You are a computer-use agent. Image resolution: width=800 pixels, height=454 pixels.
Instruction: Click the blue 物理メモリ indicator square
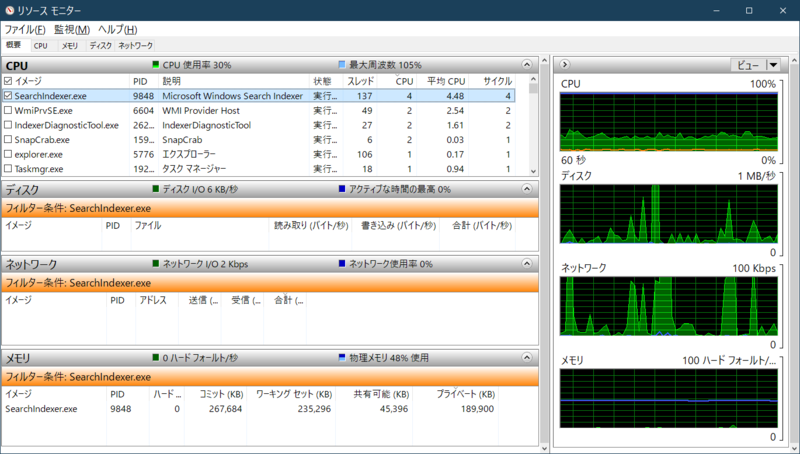(342, 358)
